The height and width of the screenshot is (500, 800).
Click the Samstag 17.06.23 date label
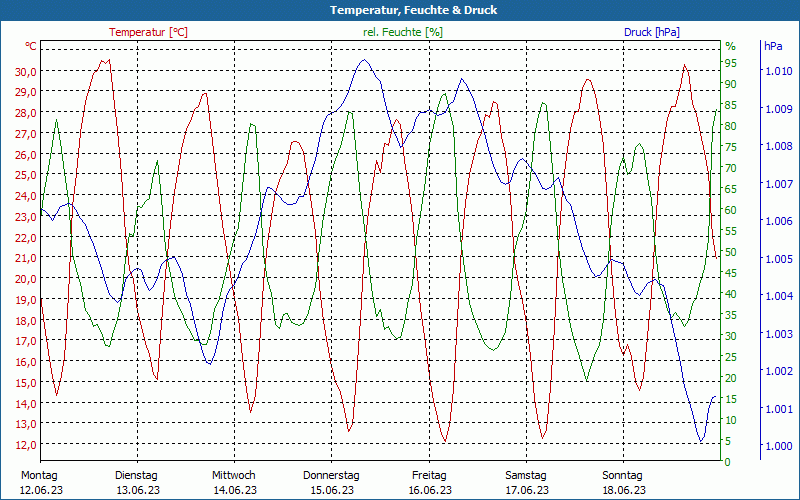pyautogui.click(x=526, y=482)
